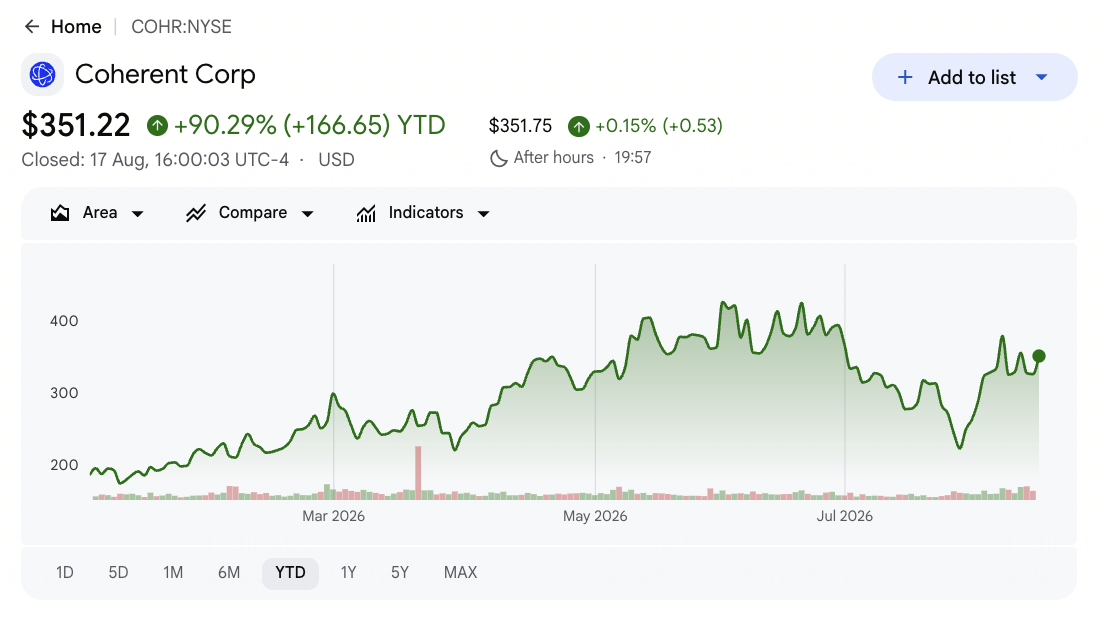The width and height of the screenshot is (1104, 618).
Task: Click the USD currency label
Action: (337, 160)
